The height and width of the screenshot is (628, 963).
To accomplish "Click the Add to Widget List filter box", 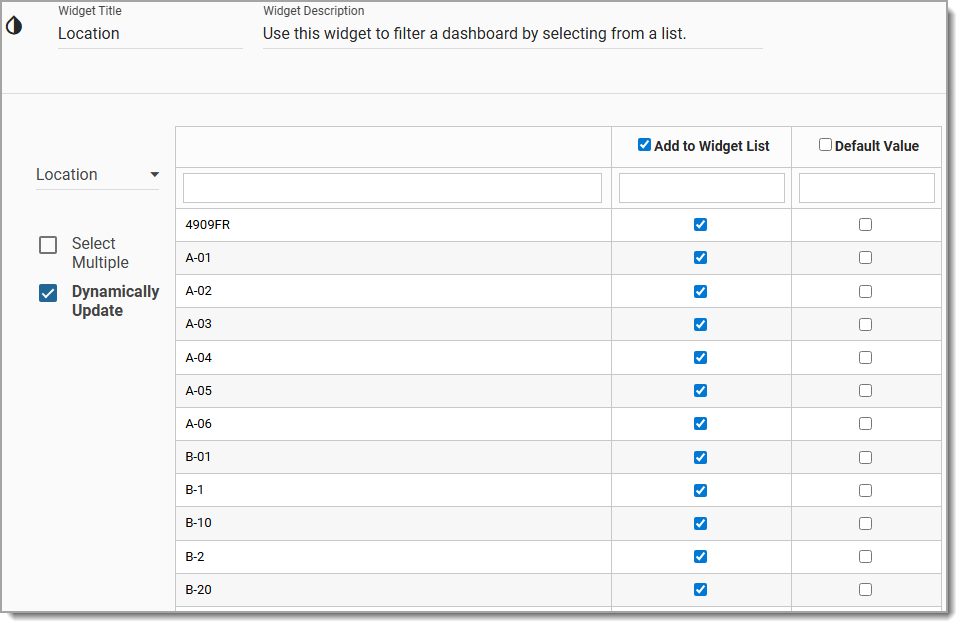I will tap(701, 187).
